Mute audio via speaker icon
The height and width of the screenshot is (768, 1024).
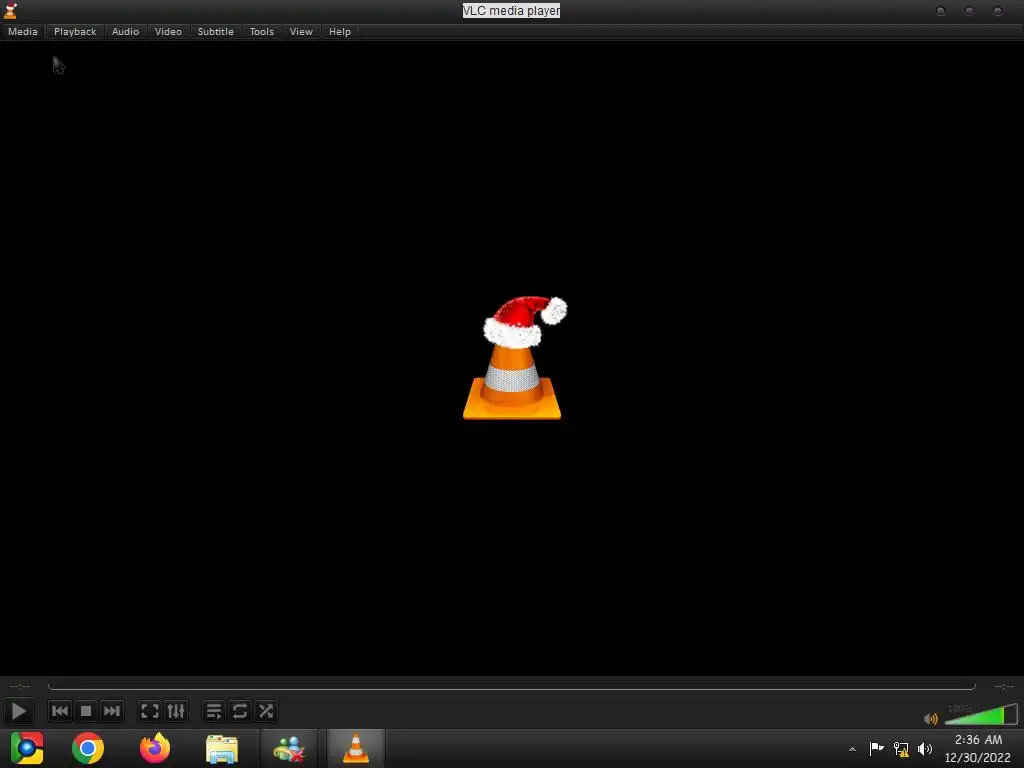tap(931, 718)
